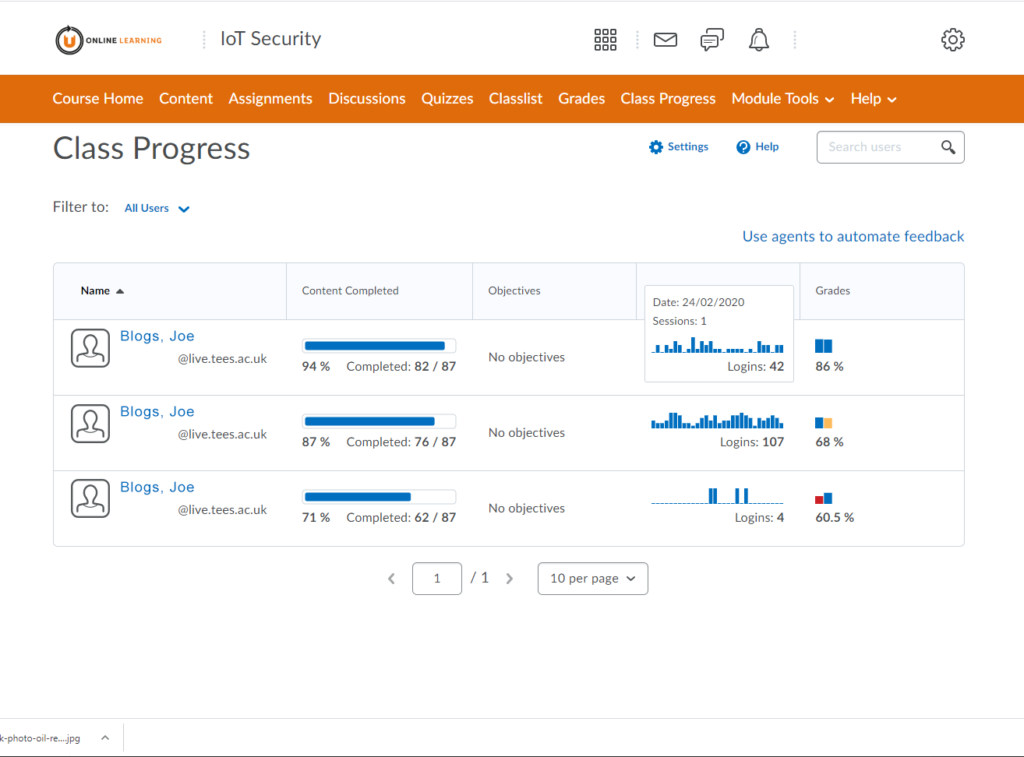The height and width of the screenshot is (757, 1024).
Task: Open the All Users filter dropdown
Action: (x=156, y=208)
